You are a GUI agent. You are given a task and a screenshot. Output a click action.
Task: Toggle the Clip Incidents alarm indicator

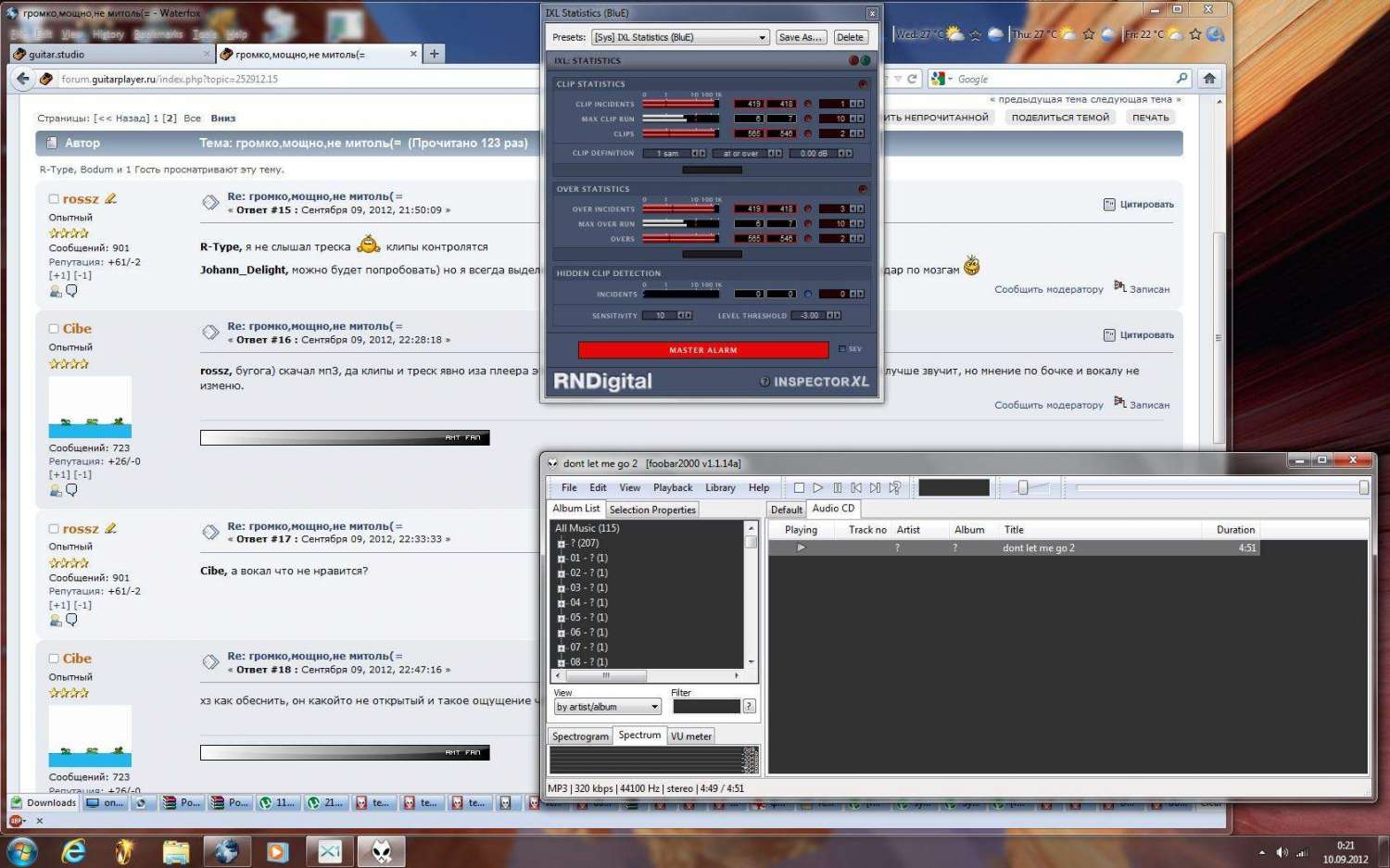point(807,104)
